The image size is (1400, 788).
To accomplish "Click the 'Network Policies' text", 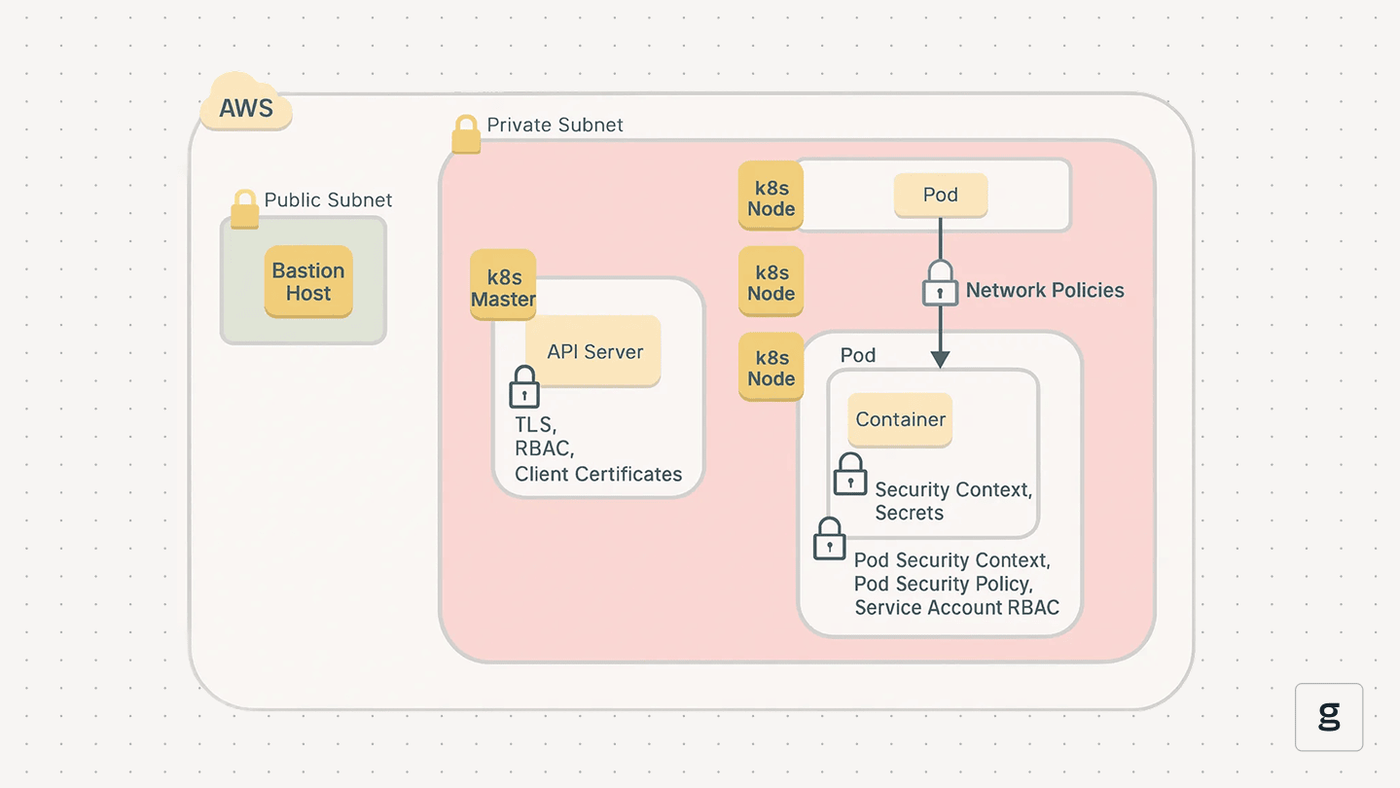I will pyautogui.click(x=1045, y=291).
